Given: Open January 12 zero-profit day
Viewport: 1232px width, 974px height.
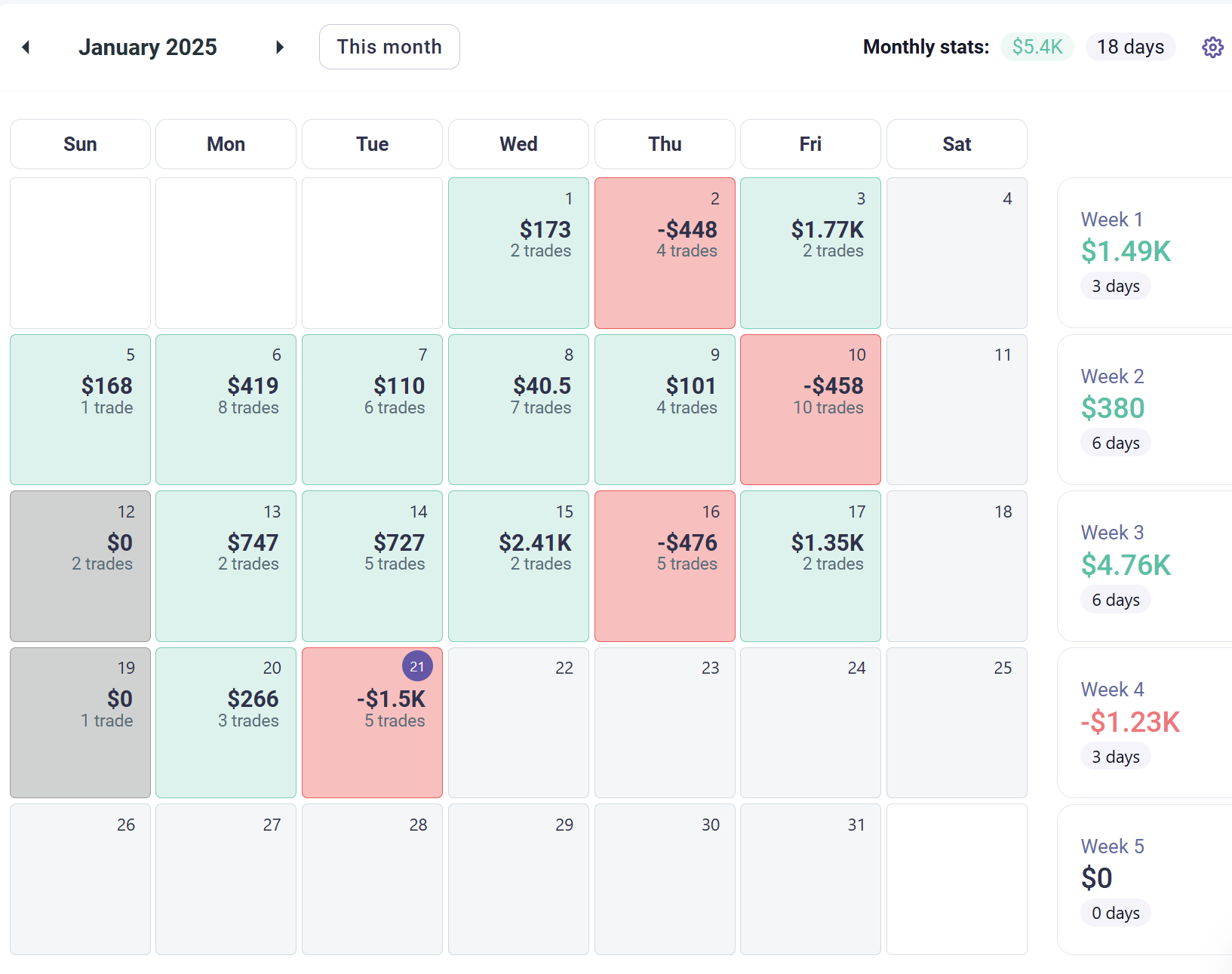Looking at the screenshot, I should [80, 566].
